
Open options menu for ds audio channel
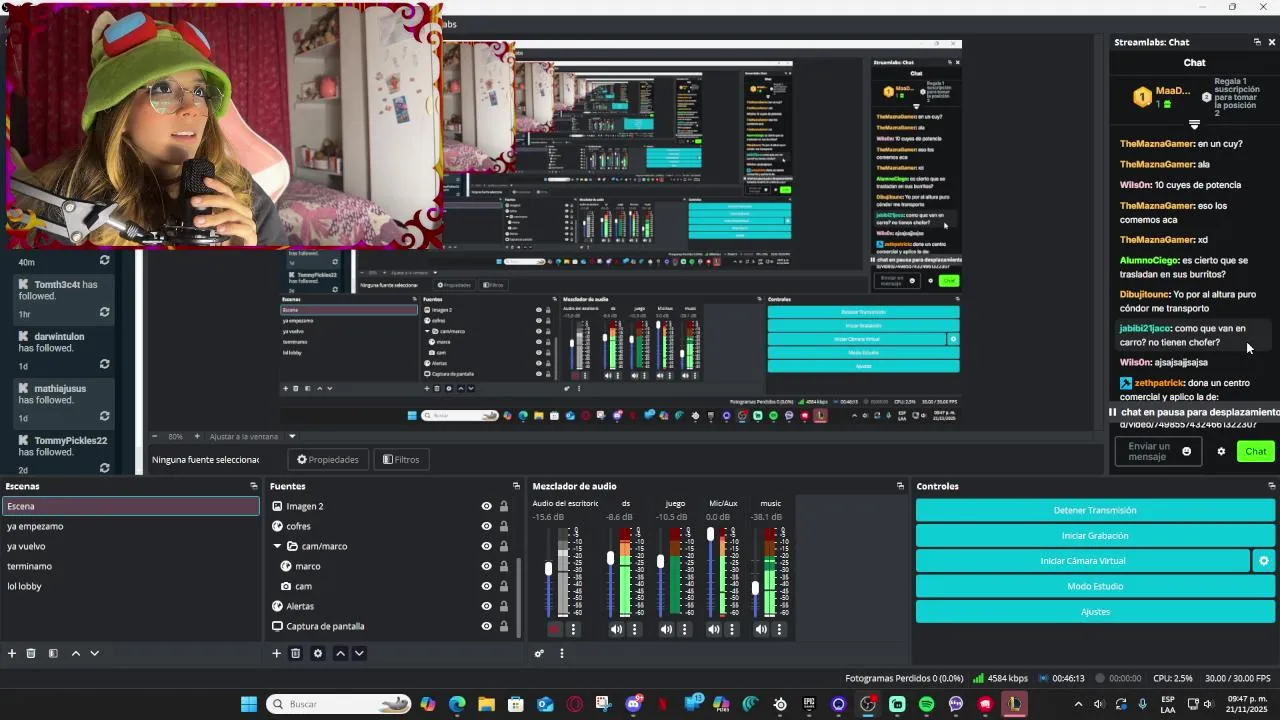634,629
